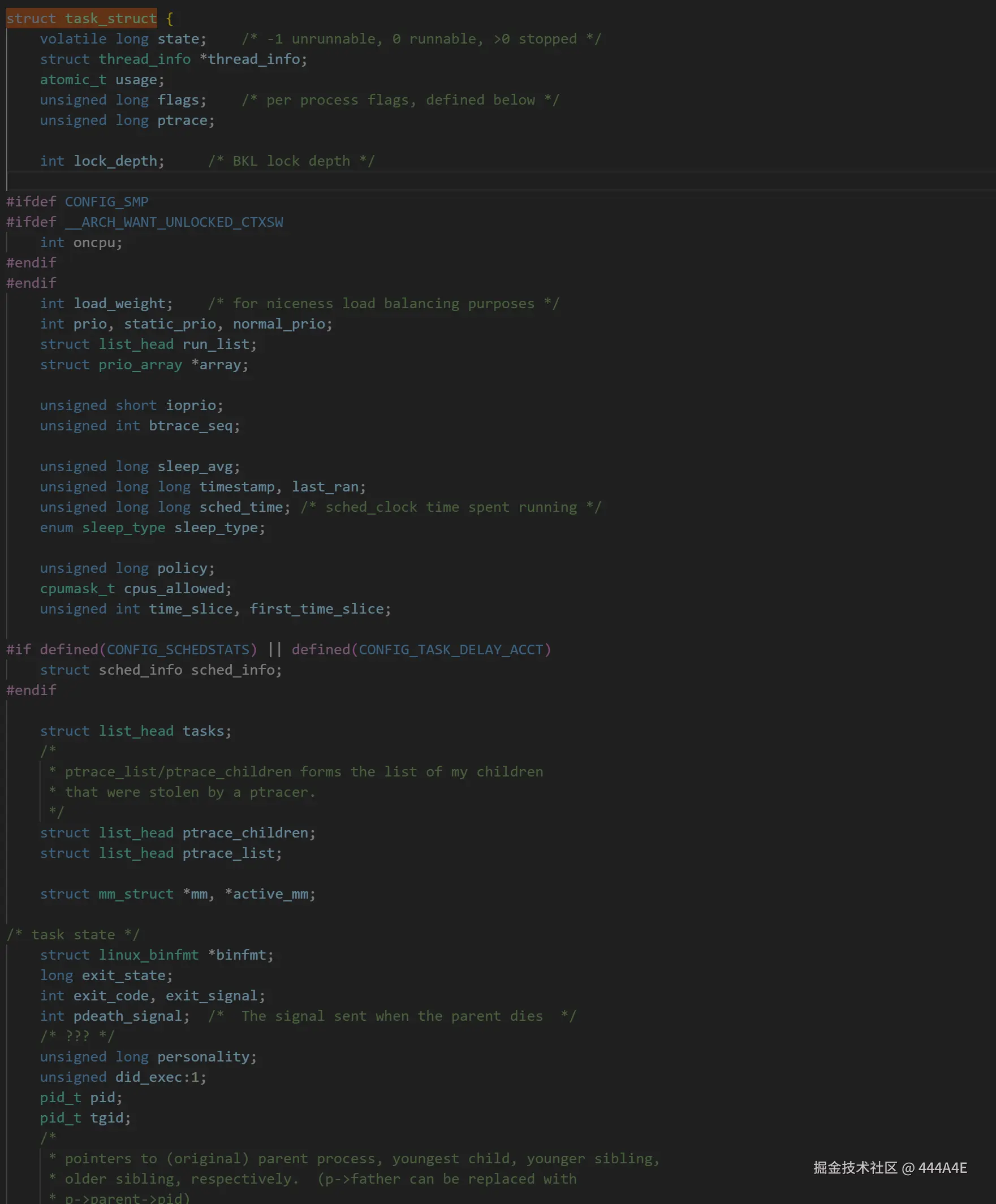
Task: Click the 'unsigned int btrace_seq;' line
Action: (x=140, y=425)
